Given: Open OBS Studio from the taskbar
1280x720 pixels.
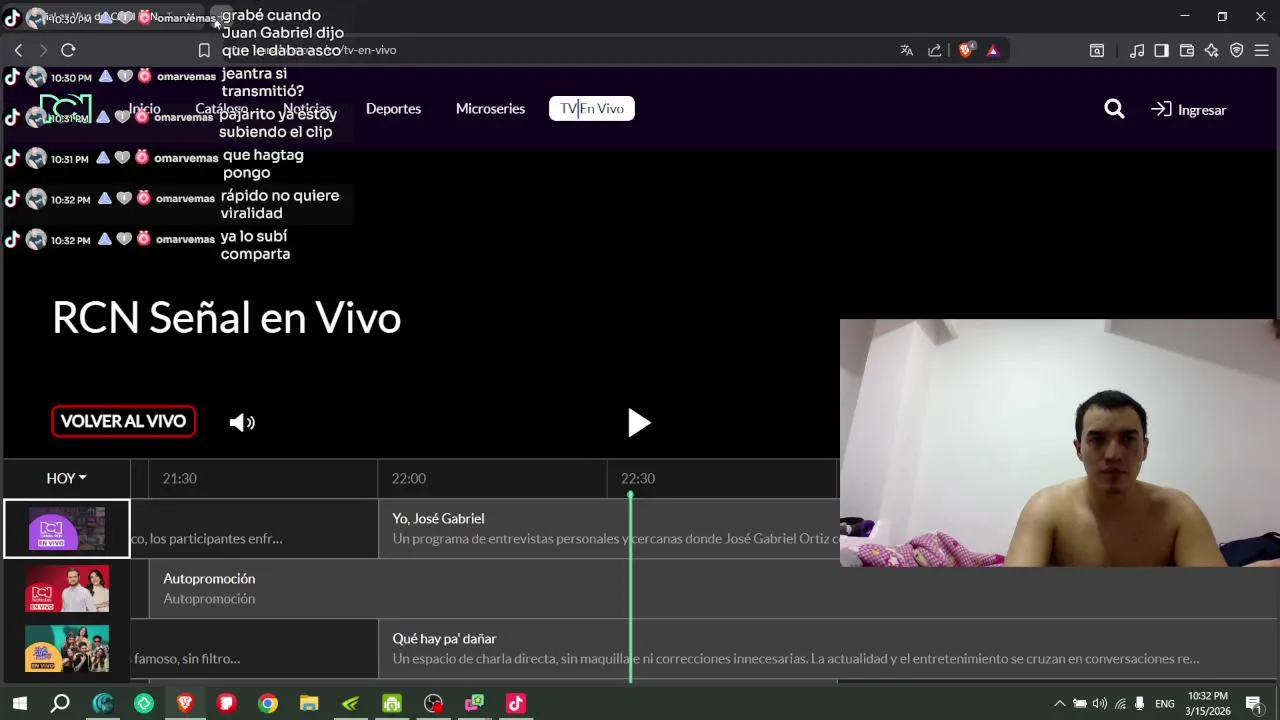Looking at the screenshot, I should coord(433,703).
